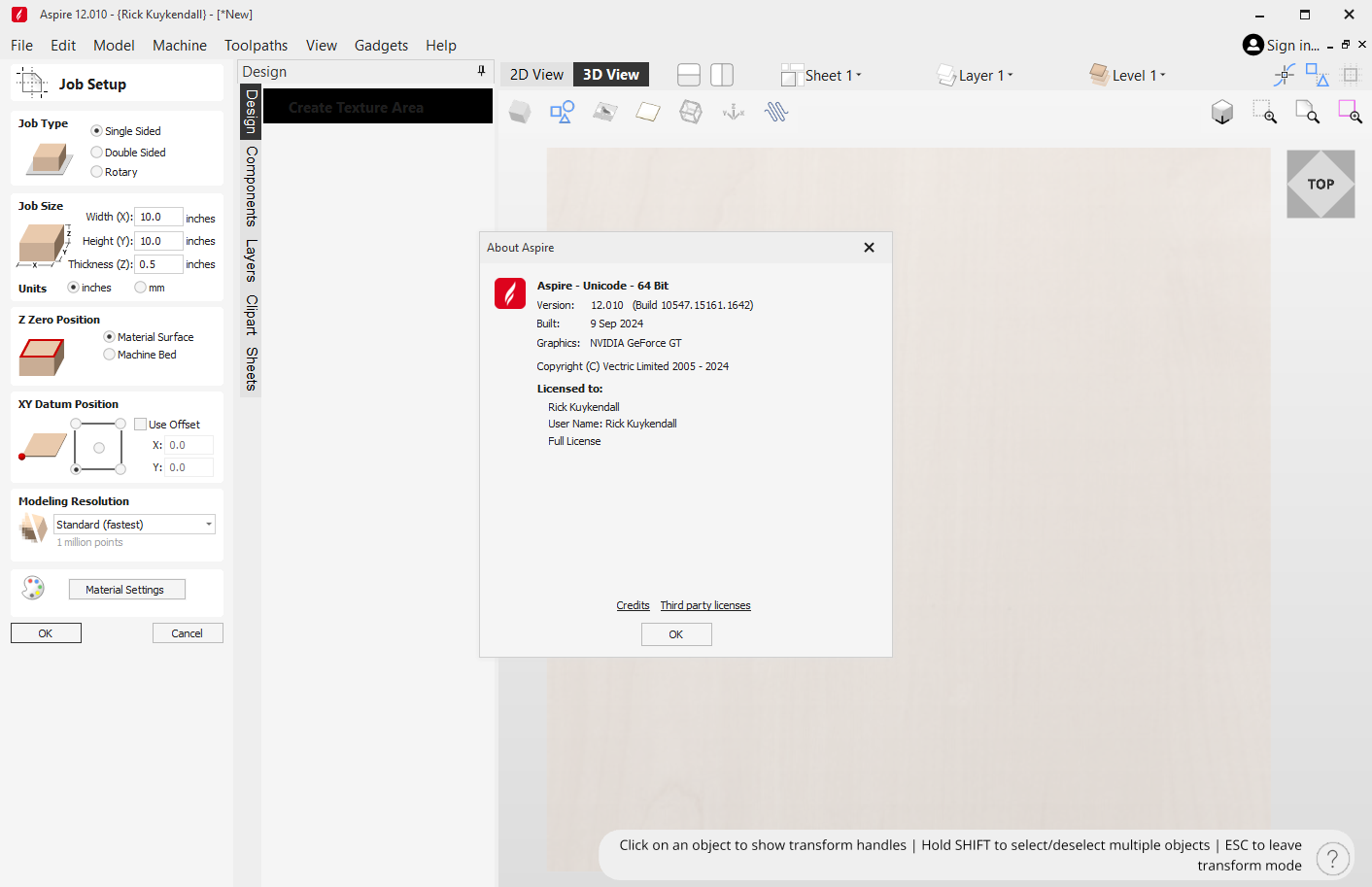Click the Z Zero Position red block icon

[42, 357]
